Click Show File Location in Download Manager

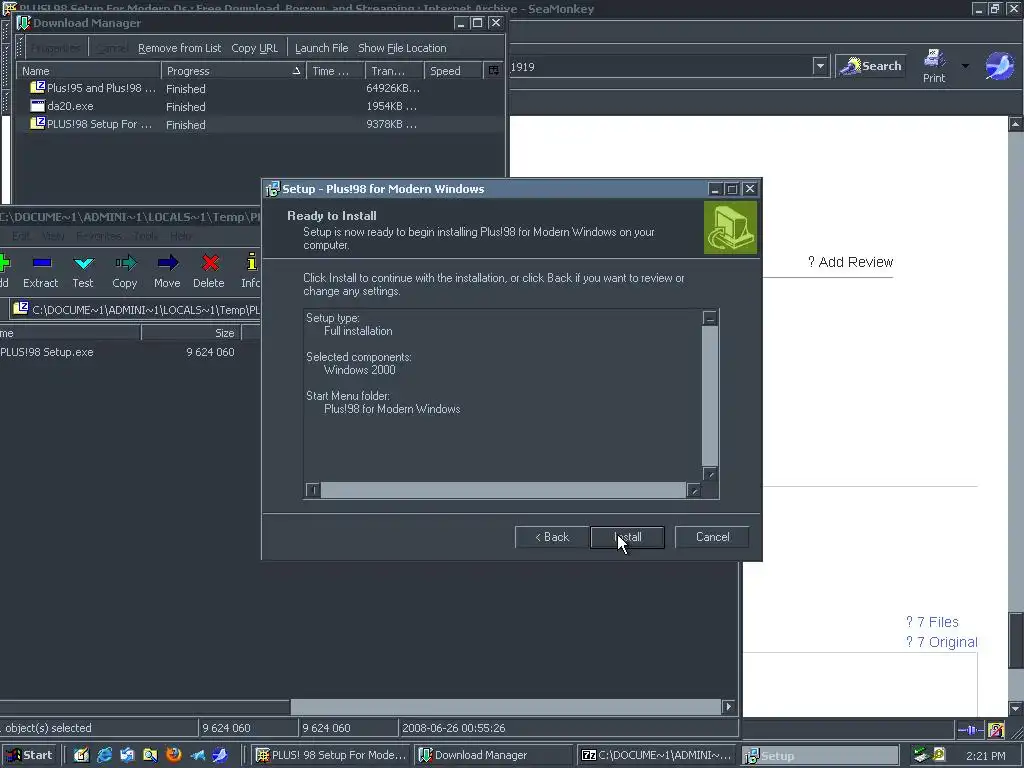coord(402,48)
